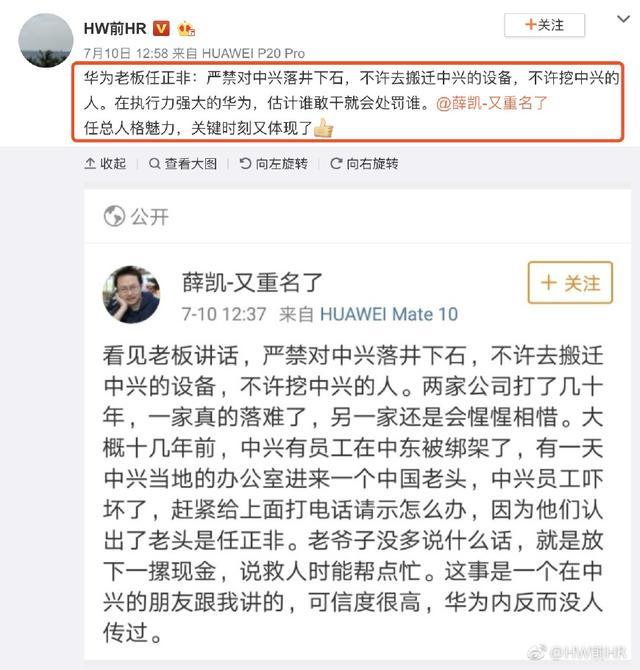Open the HUAWEI Mate 10 source link

tap(389, 314)
